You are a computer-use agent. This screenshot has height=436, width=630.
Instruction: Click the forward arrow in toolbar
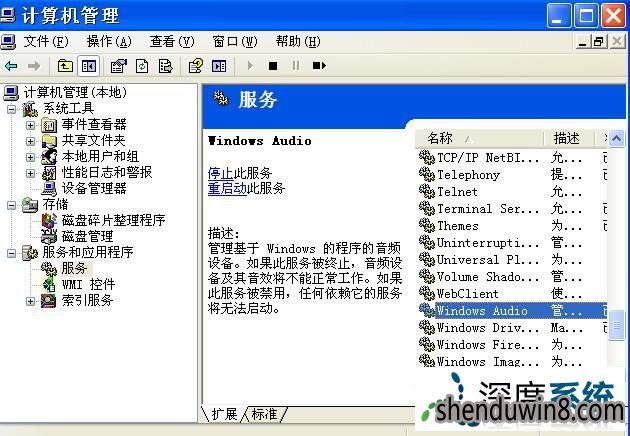[x=34, y=66]
